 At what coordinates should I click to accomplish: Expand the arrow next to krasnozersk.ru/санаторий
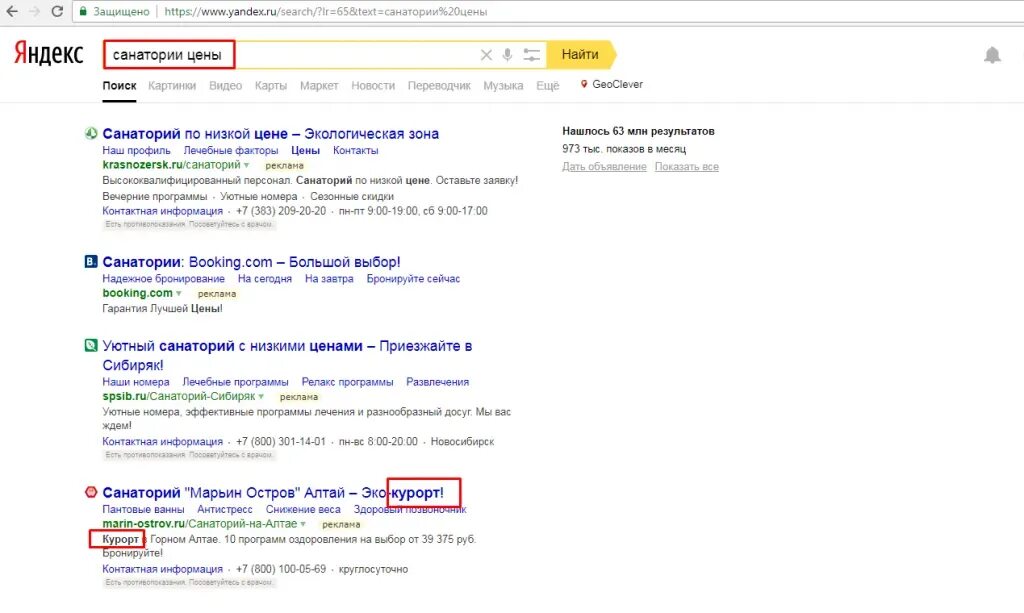point(247,165)
